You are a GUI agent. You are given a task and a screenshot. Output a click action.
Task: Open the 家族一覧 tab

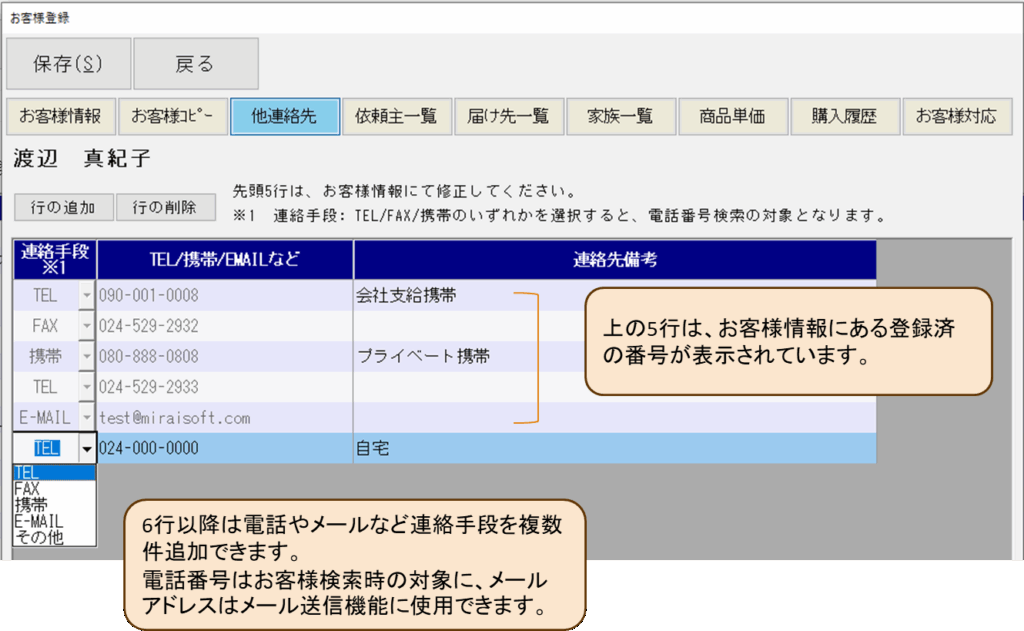coord(621,116)
